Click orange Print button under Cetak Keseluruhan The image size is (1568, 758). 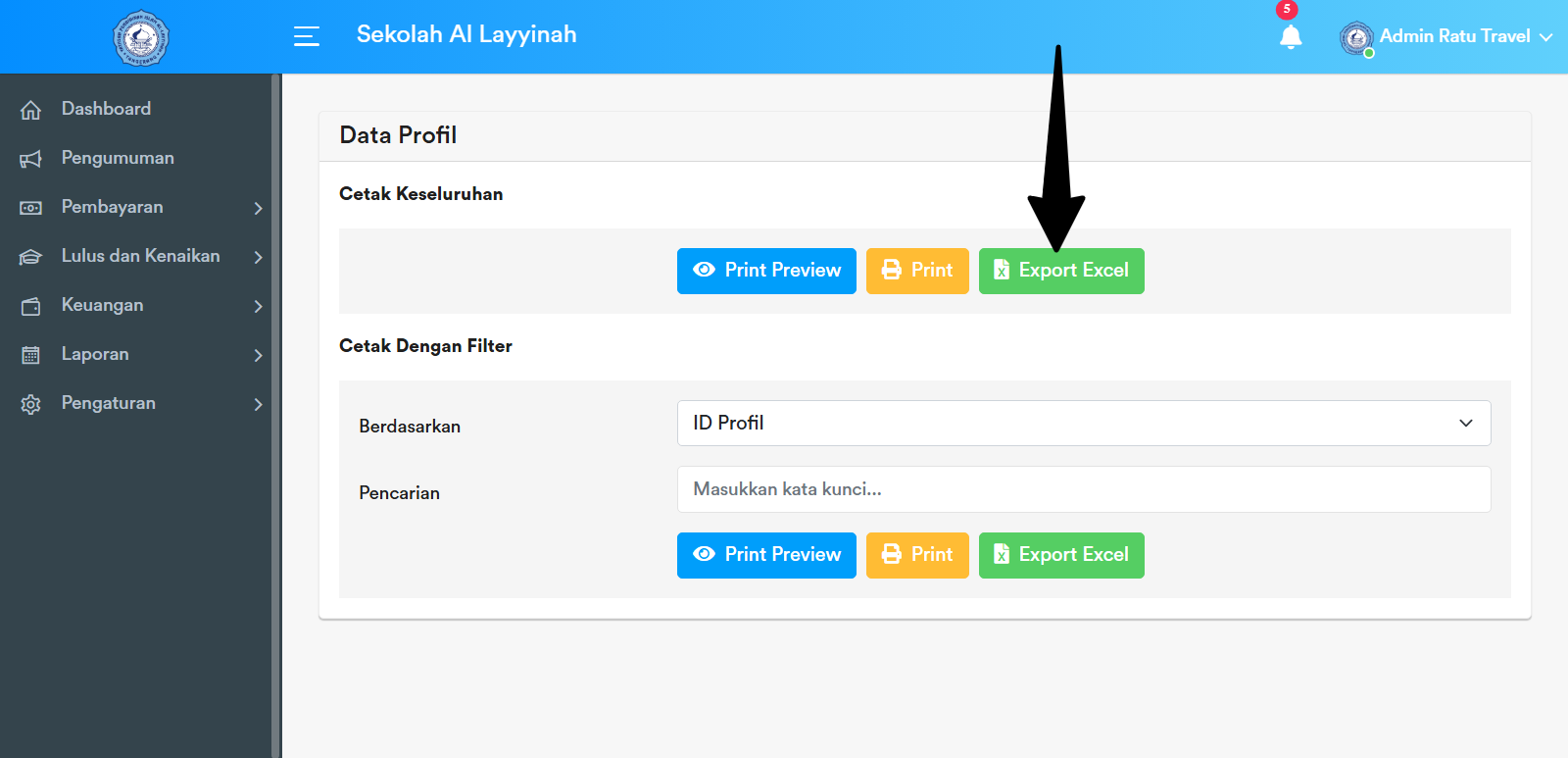coord(917,271)
